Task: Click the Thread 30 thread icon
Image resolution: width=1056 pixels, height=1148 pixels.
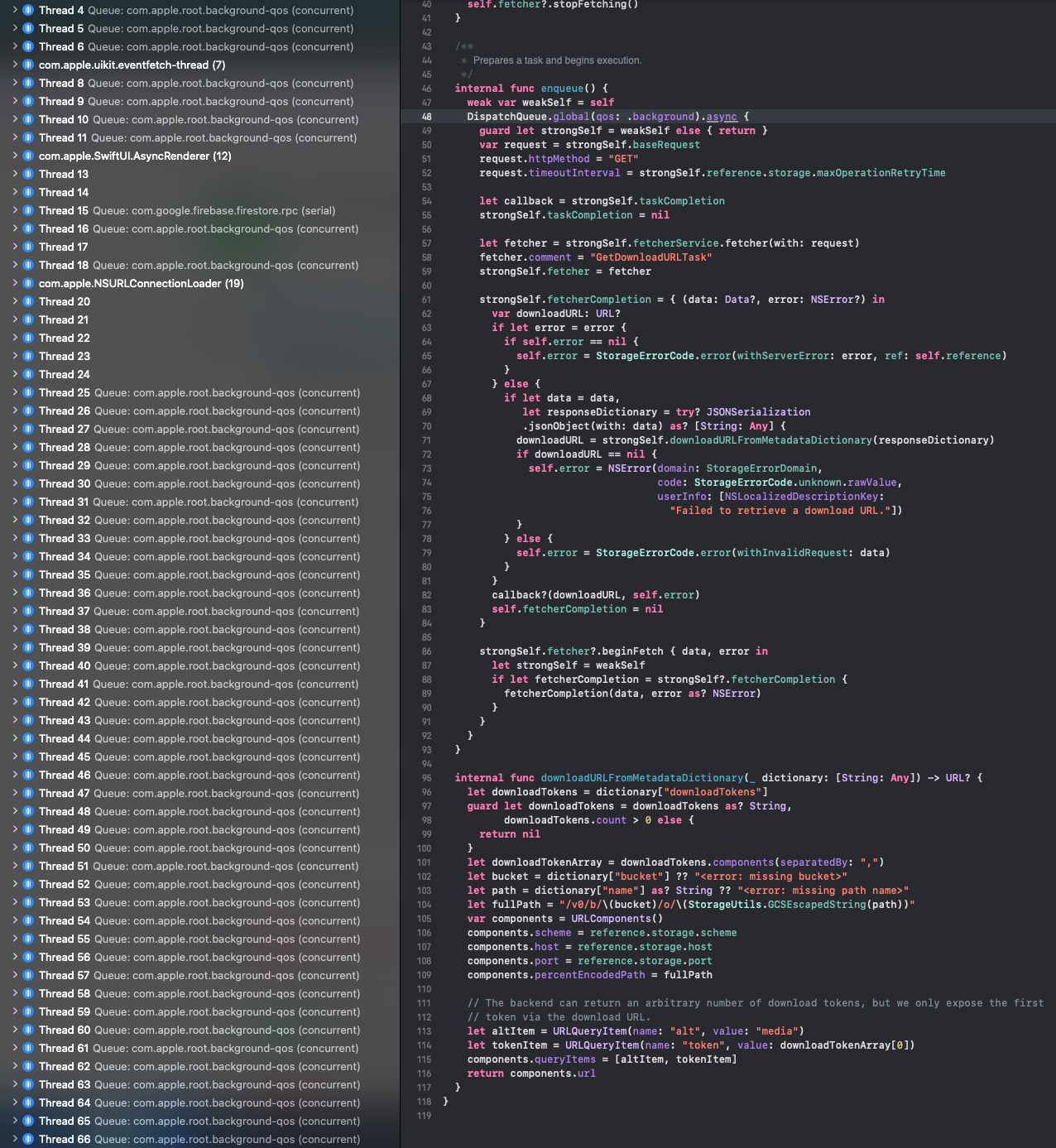Action: tap(29, 483)
